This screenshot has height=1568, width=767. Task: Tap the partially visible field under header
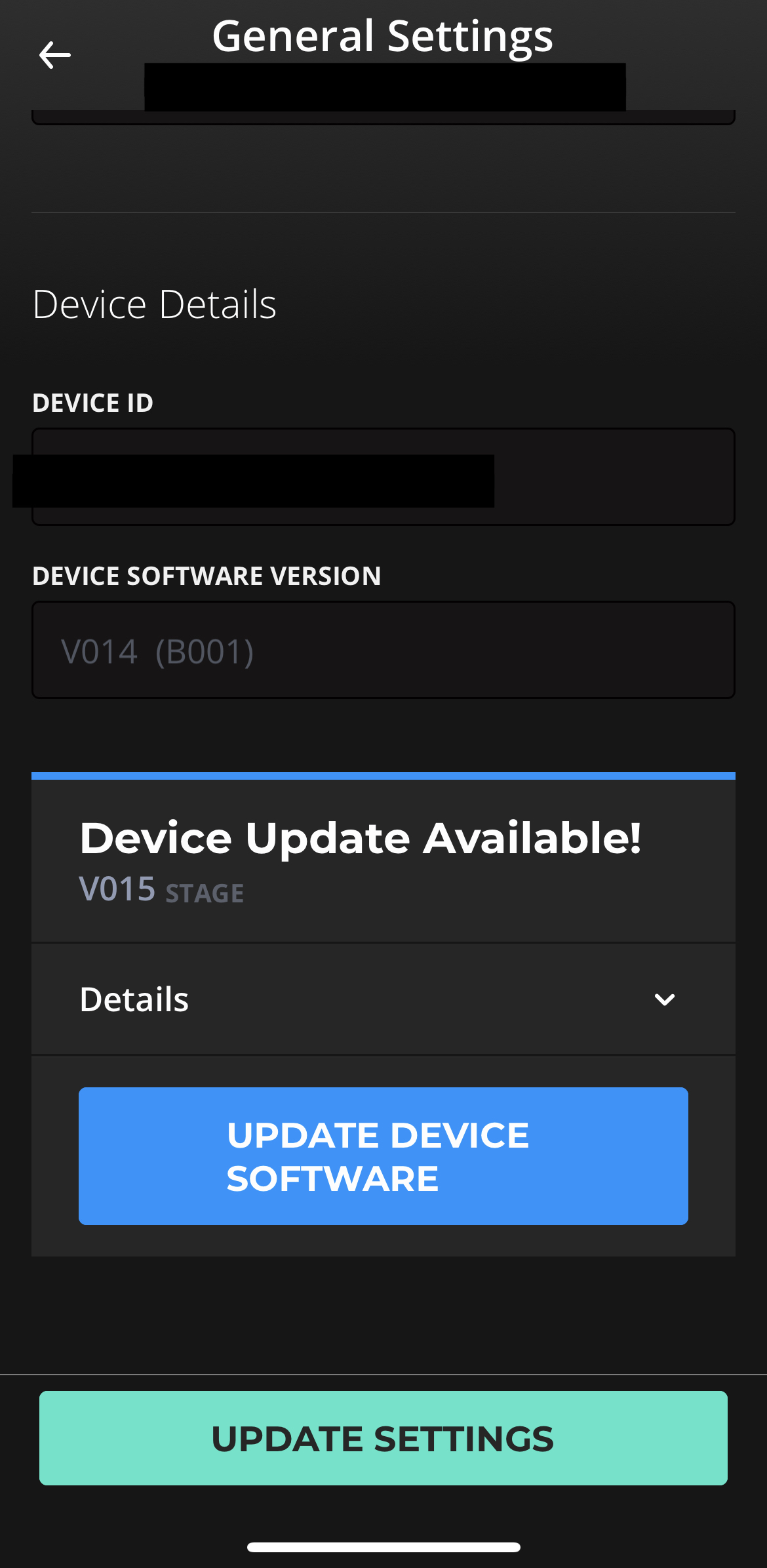point(383,117)
